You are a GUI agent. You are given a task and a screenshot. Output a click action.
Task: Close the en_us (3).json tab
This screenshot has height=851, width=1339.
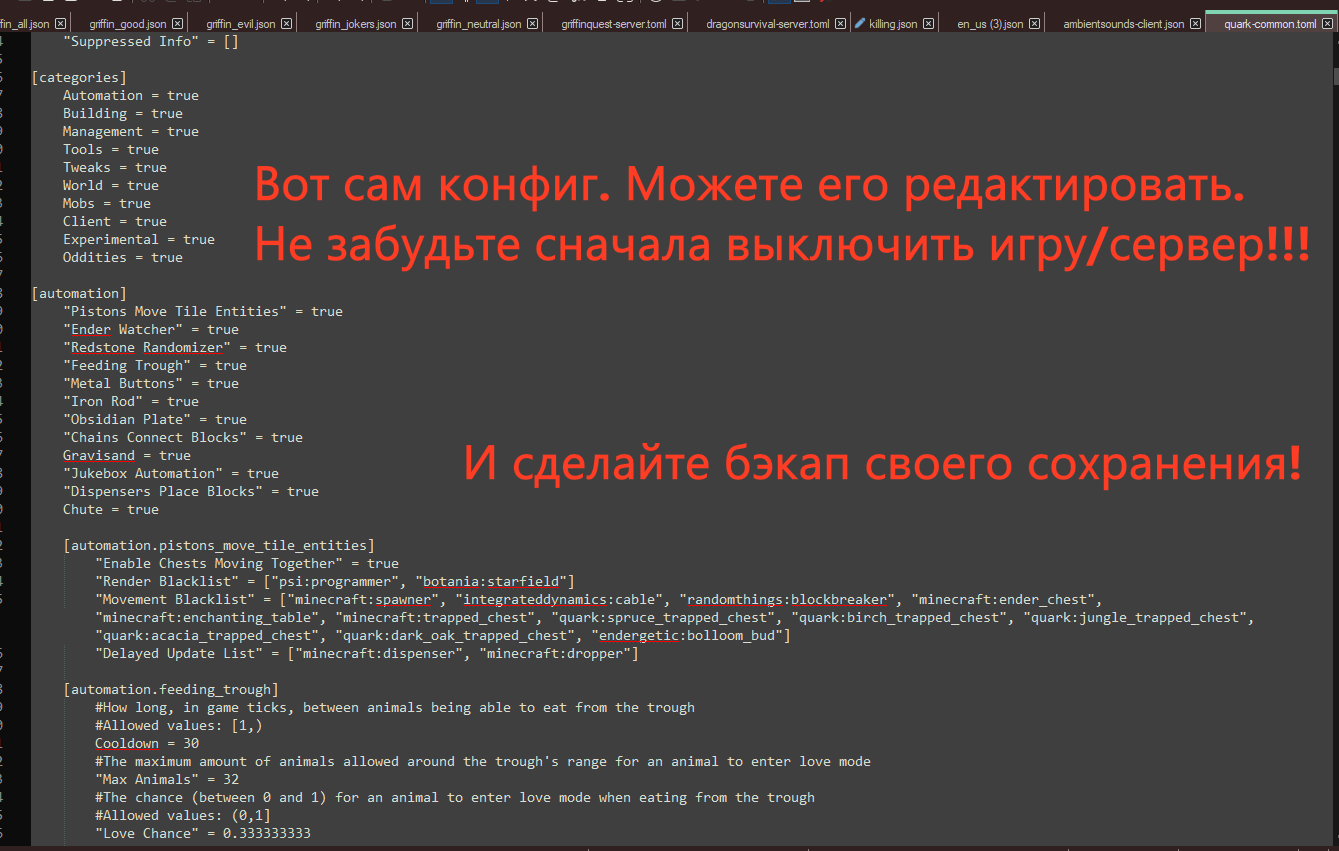tap(1034, 23)
